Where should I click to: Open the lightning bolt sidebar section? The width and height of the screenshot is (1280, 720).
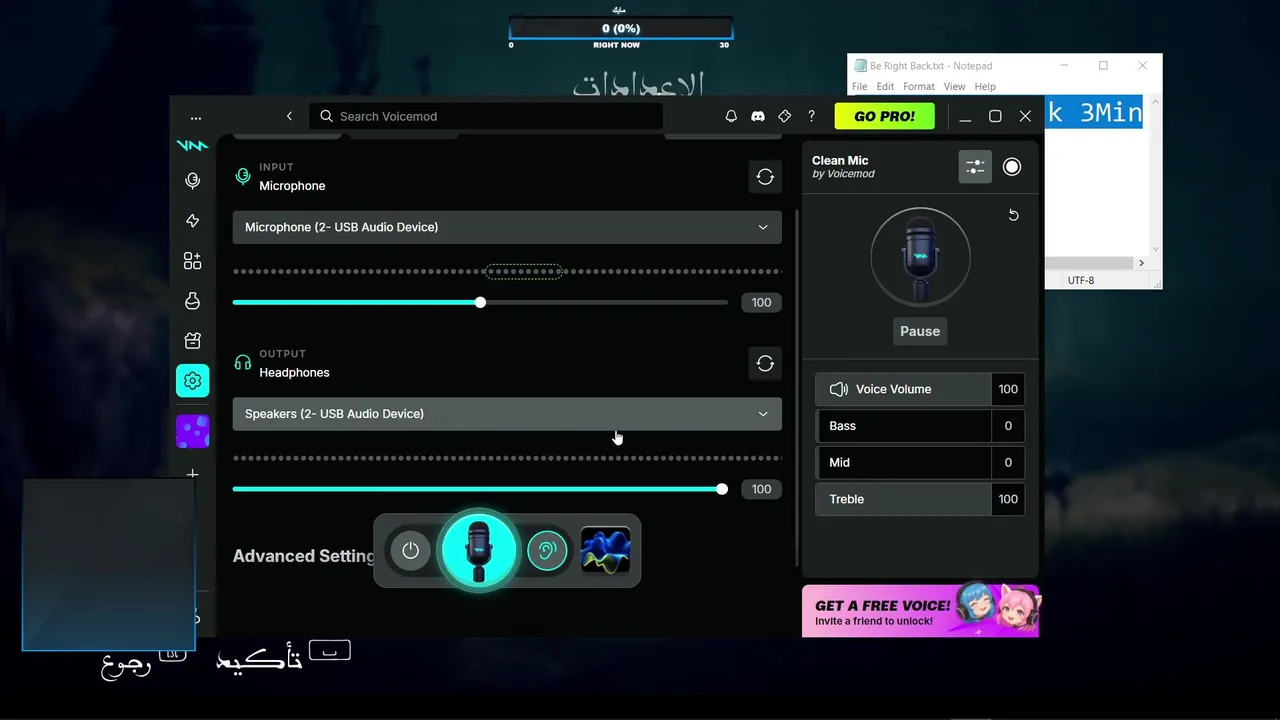[193, 221]
